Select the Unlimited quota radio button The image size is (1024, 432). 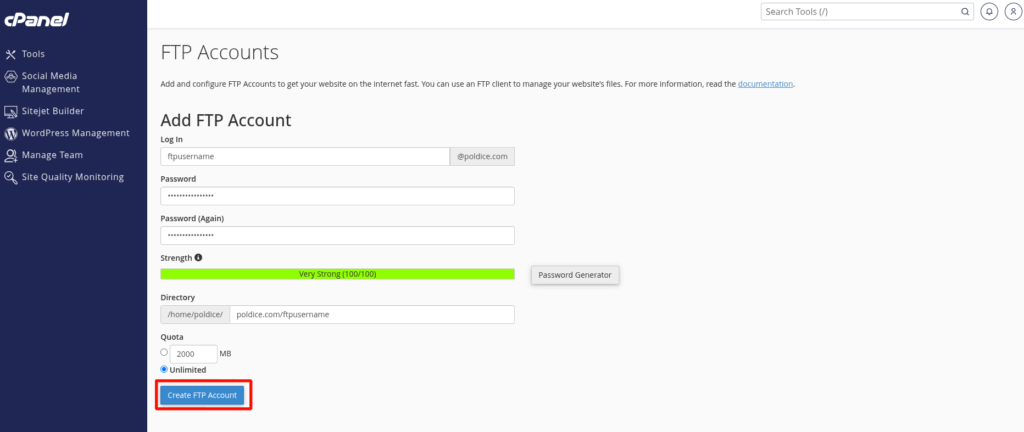(x=165, y=369)
